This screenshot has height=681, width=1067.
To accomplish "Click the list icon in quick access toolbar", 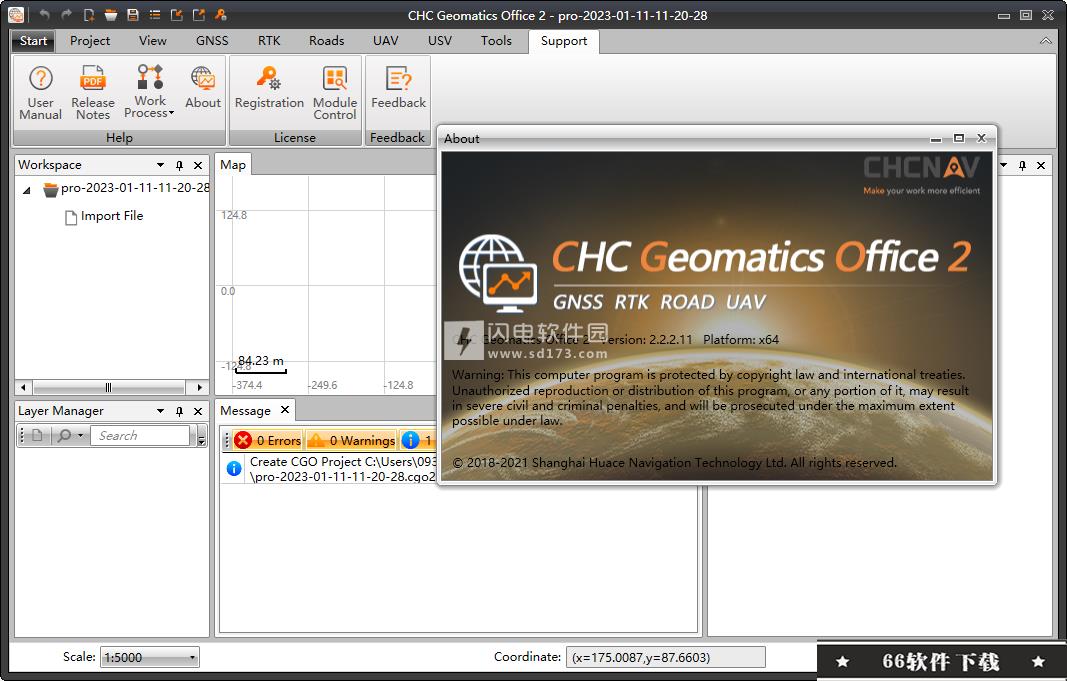I will tap(154, 14).
